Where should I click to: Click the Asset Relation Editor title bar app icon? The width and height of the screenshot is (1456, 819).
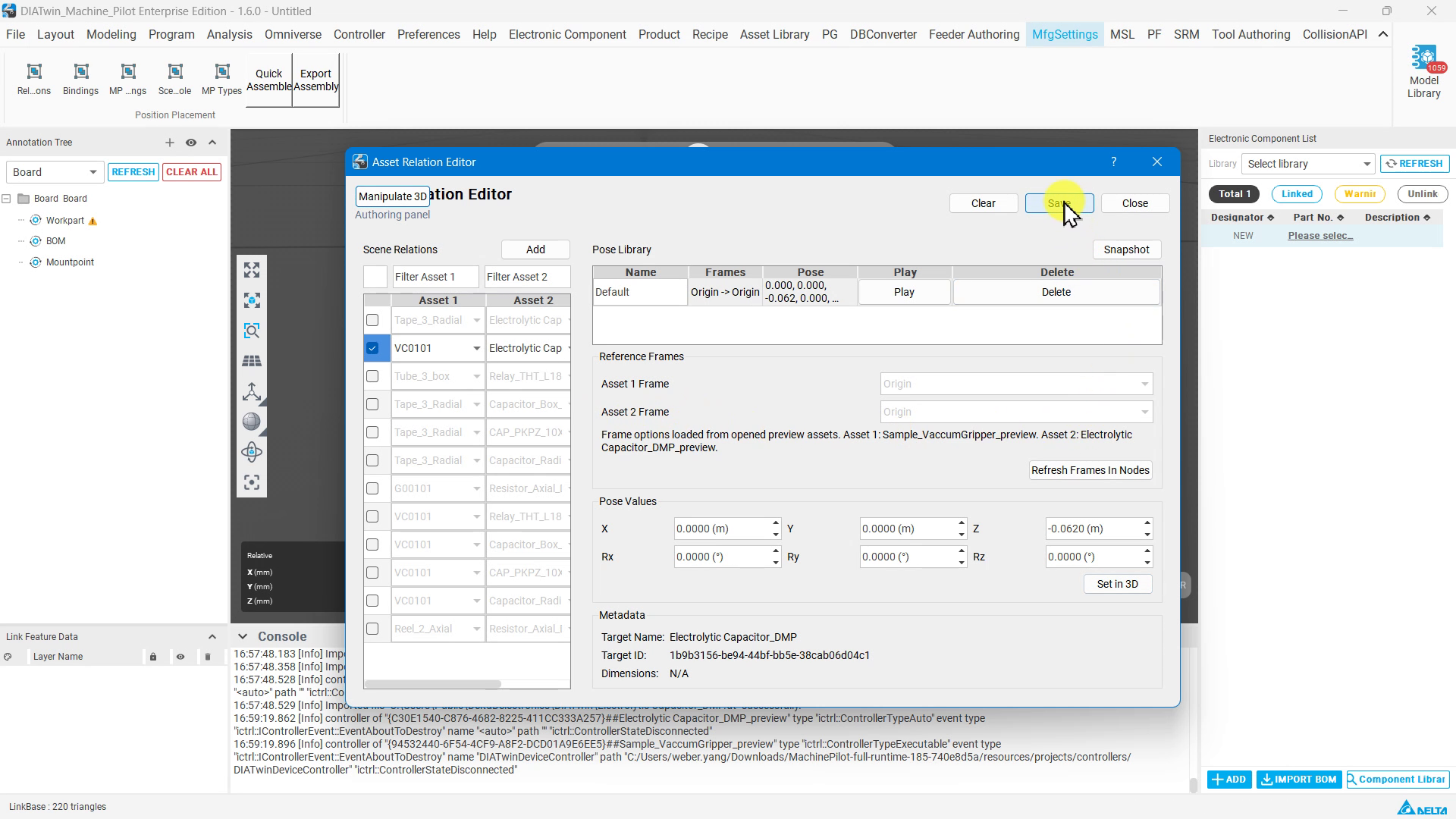click(x=360, y=162)
